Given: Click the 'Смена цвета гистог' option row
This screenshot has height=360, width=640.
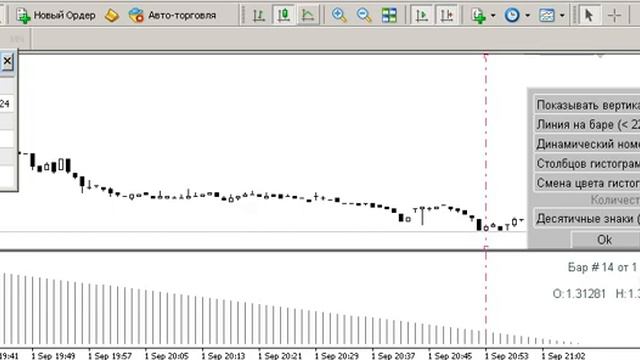Looking at the screenshot, I should (587, 183).
